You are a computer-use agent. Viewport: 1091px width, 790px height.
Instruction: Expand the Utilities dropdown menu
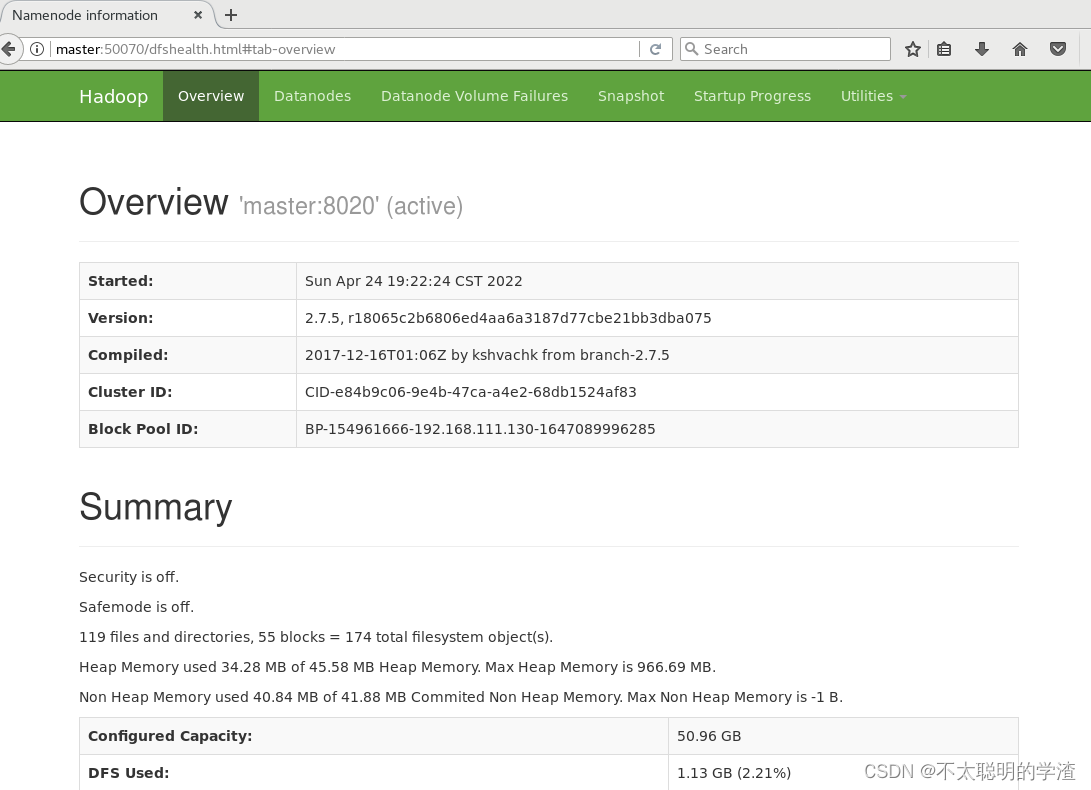click(873, 96)
